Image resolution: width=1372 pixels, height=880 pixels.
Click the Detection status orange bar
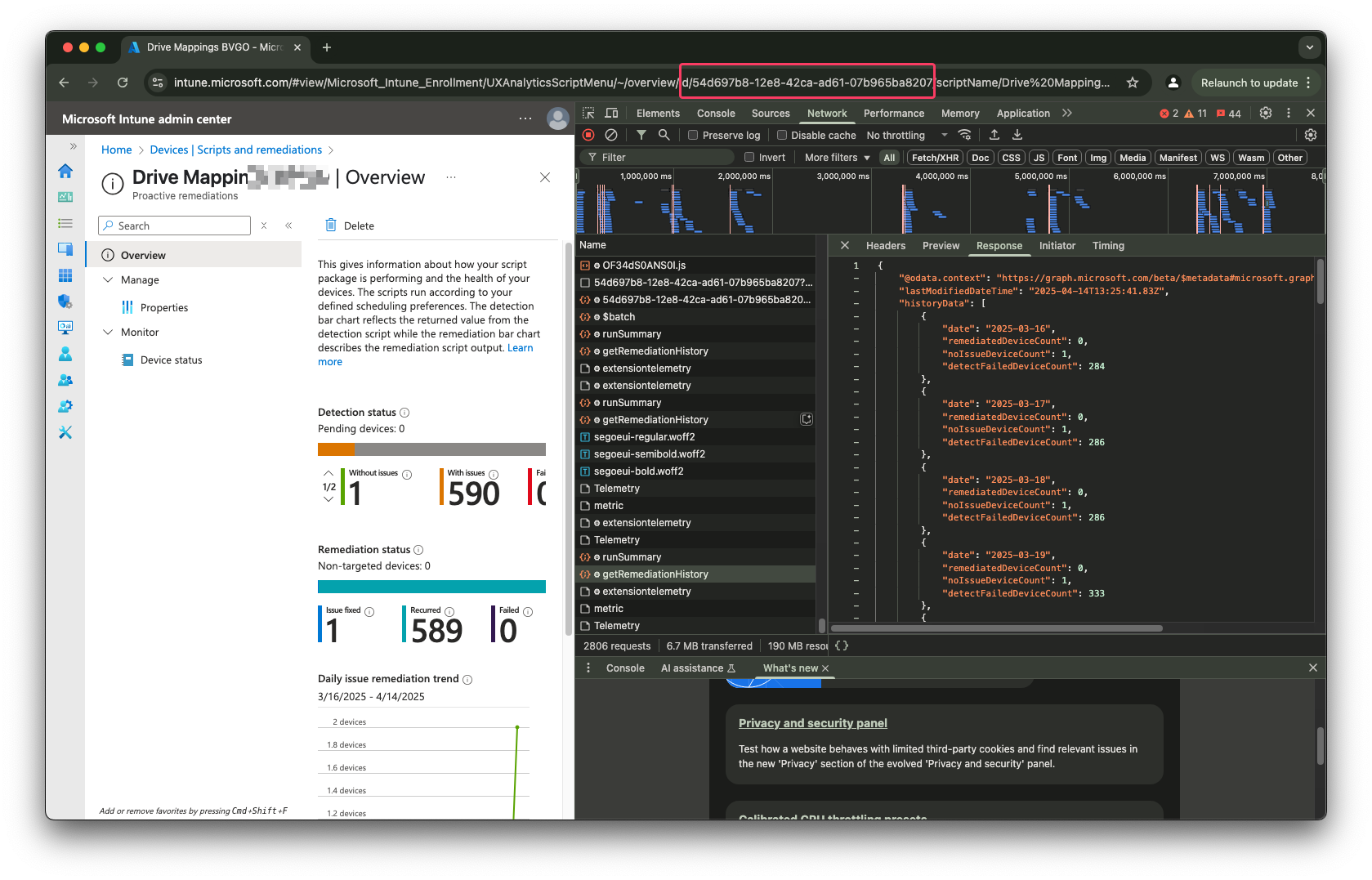click(336, 449)
